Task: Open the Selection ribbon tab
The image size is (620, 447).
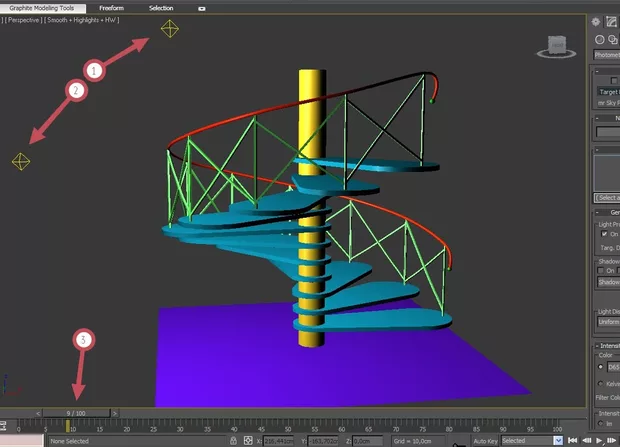Action: tap(161, 7)
